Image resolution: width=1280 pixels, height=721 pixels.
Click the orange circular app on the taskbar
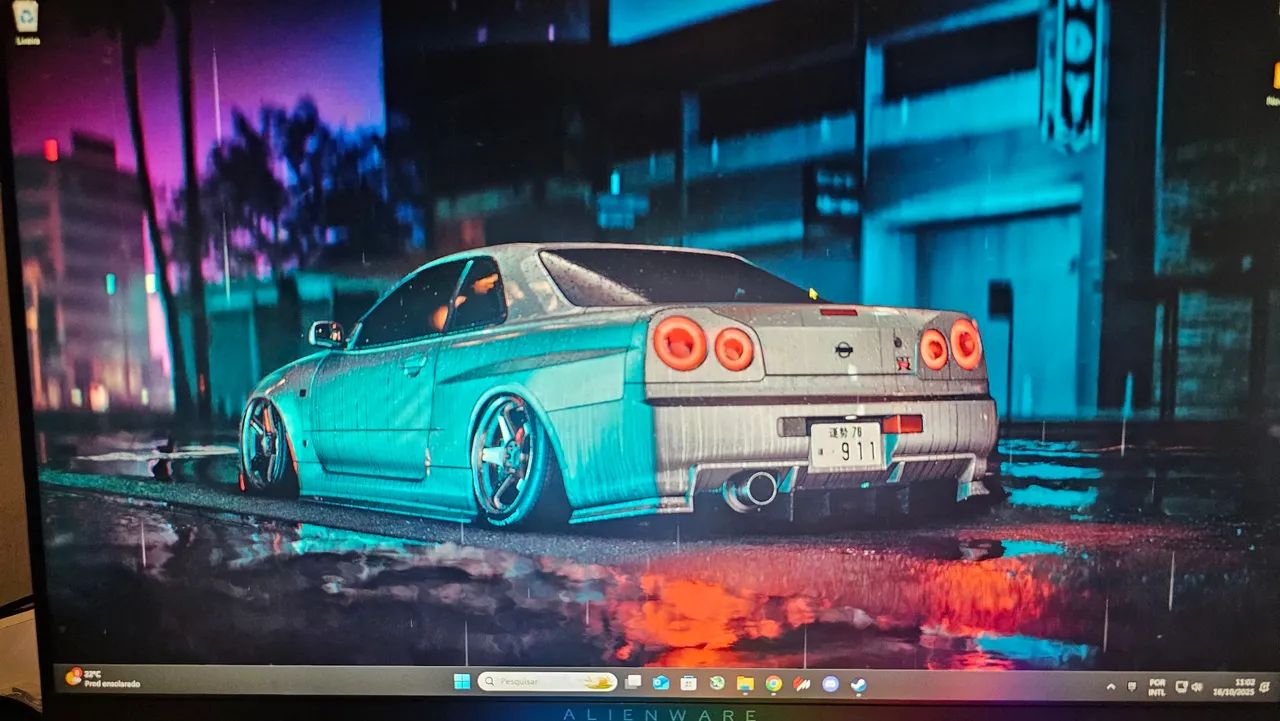(x=773, y=684)
